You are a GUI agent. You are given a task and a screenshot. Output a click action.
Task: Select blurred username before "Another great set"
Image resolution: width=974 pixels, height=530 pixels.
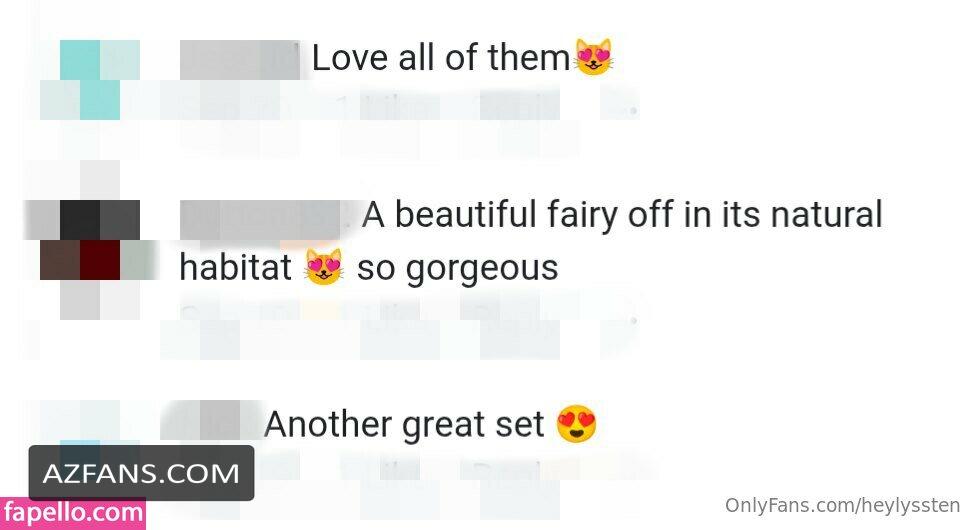(x=211, y=420)
